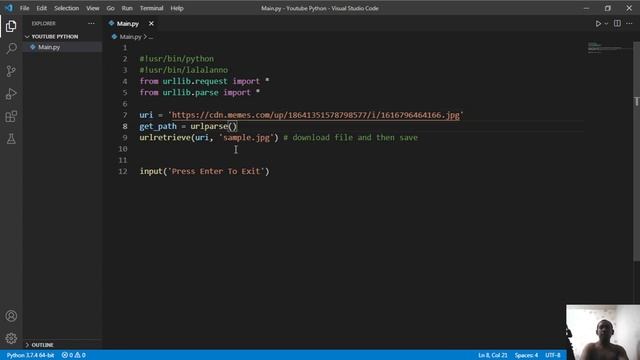Restore down the VS Code window
Screen dimensions: 640x360
608,8
